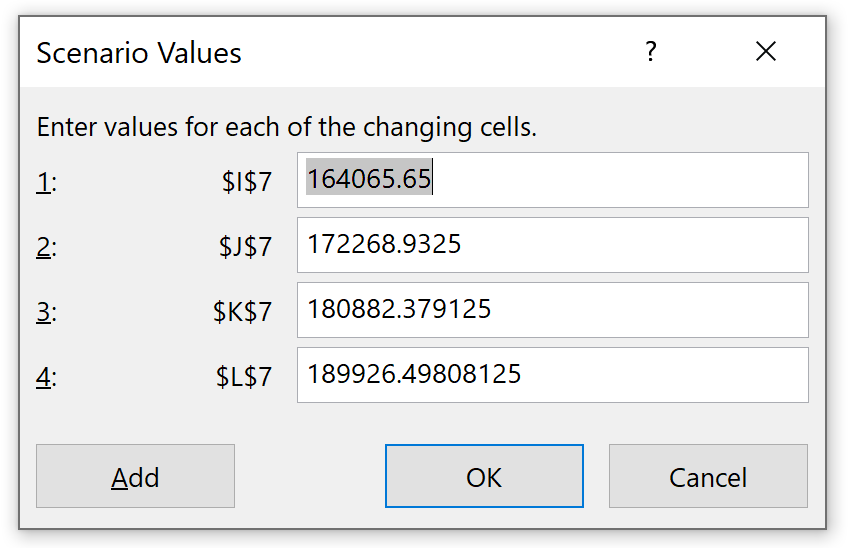
Task: Click the $I$7 value input field
Action: (552, 180)
